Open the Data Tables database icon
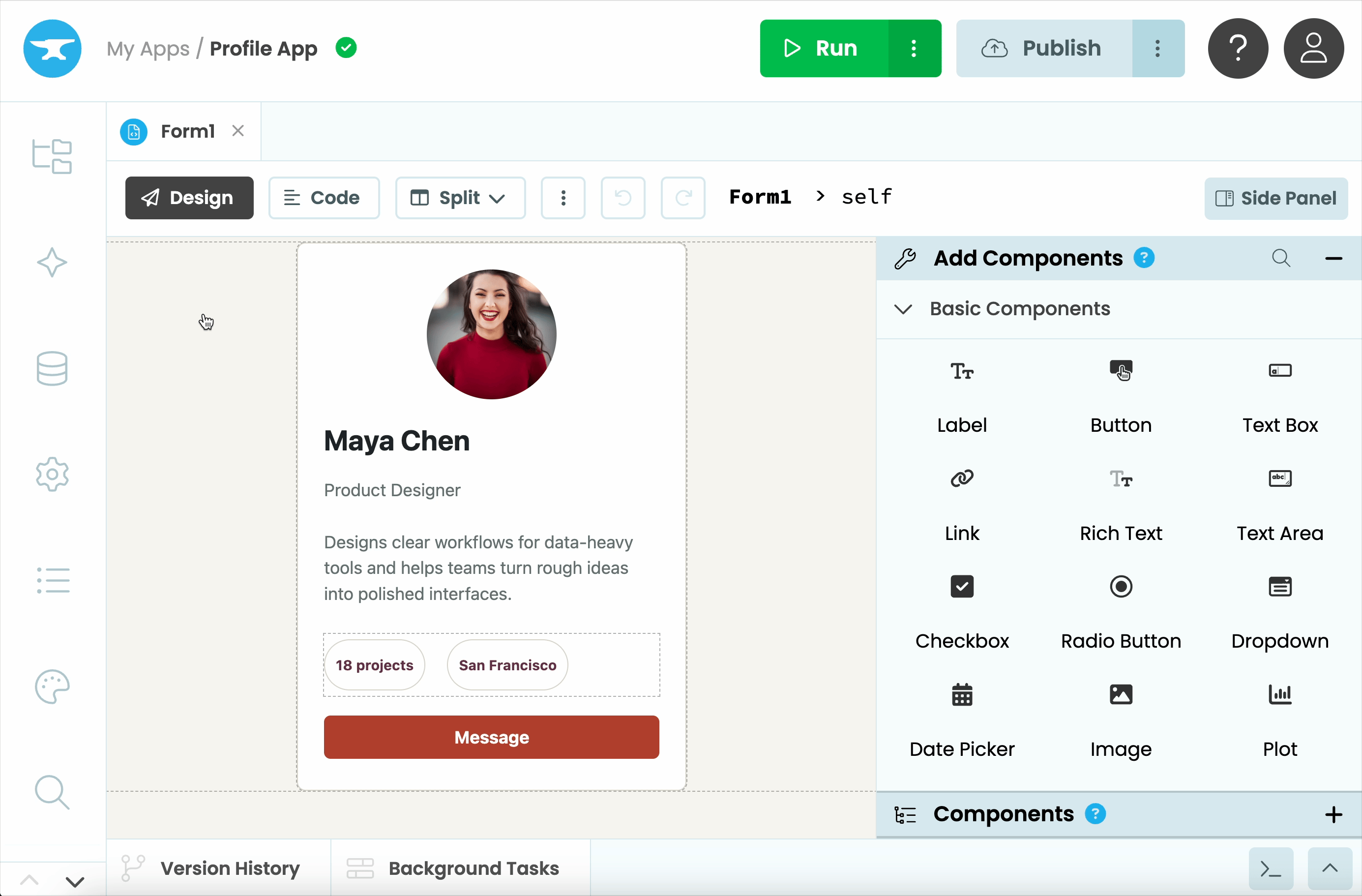 coord(52,369)
